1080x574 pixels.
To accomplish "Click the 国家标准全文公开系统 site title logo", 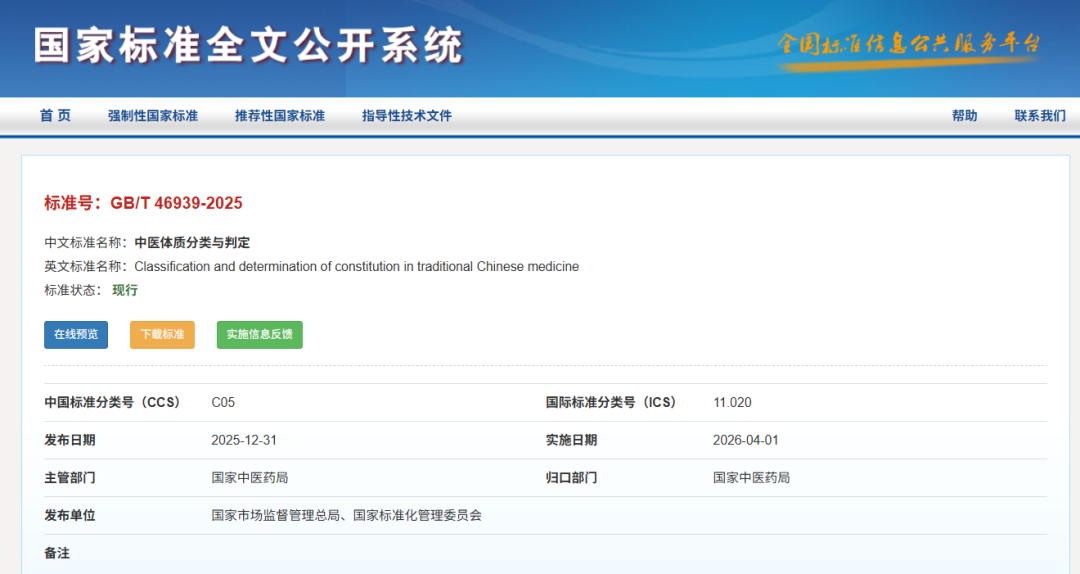I will [x=248, y=46].
